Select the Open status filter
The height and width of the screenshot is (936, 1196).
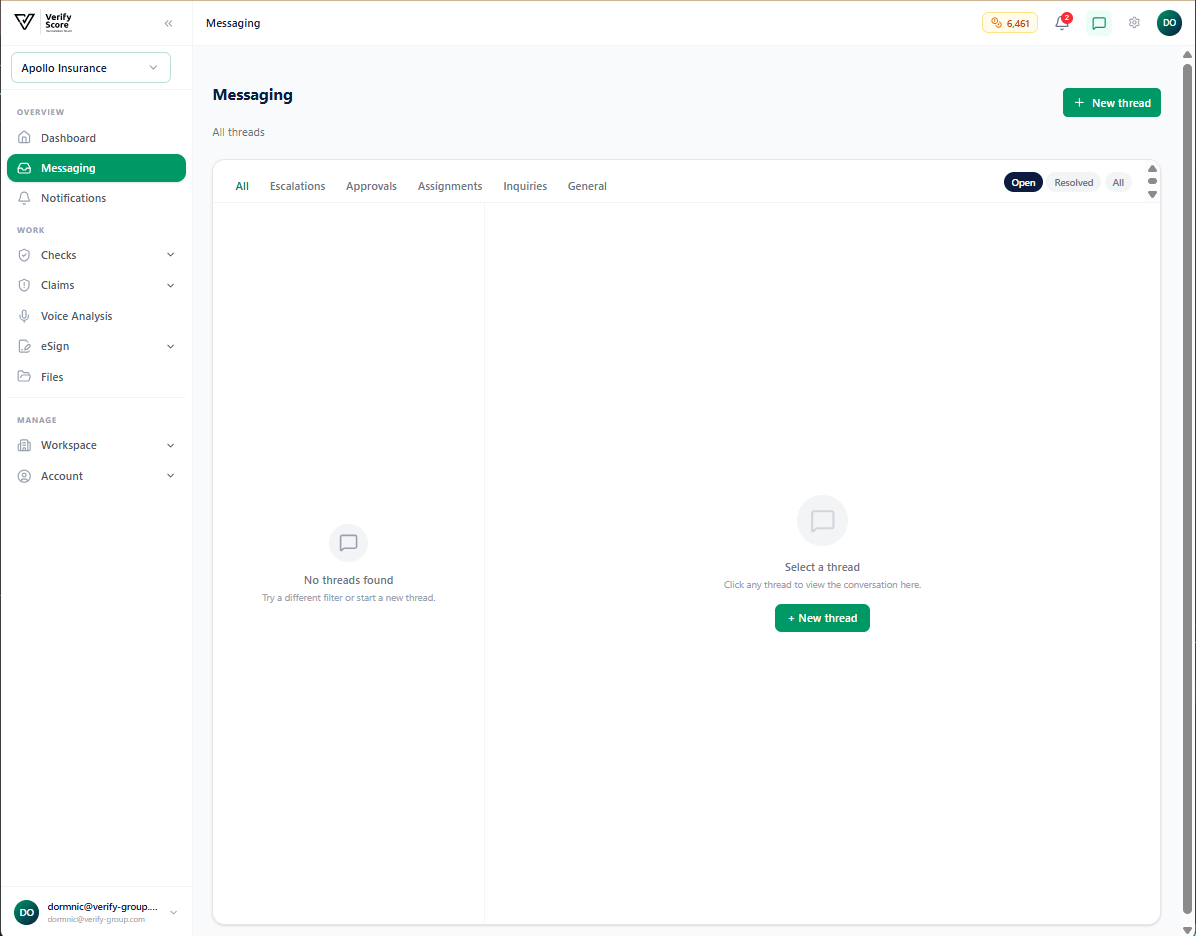(1023, 182)
